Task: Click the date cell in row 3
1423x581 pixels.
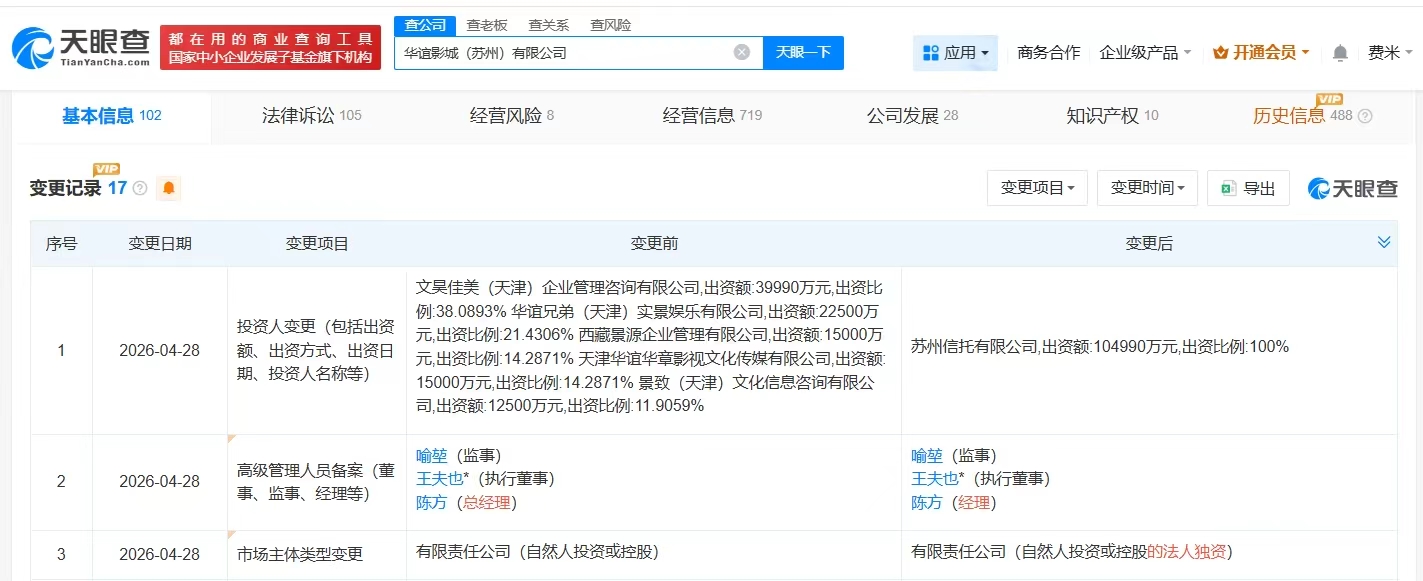Action: pyautogui.click(x=160, y=554)
